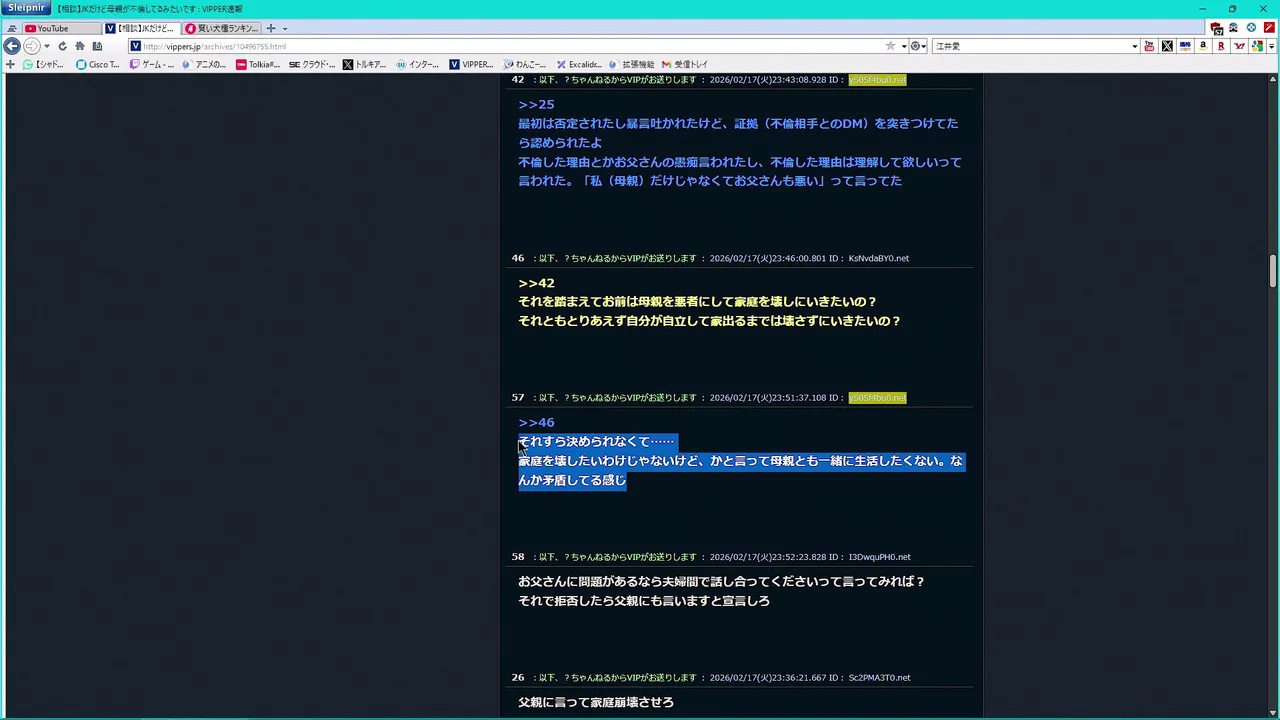The width and height of the screenshot is (1280, 720).
Task: Open a new tab with plus button
Action: click(271, 29)
